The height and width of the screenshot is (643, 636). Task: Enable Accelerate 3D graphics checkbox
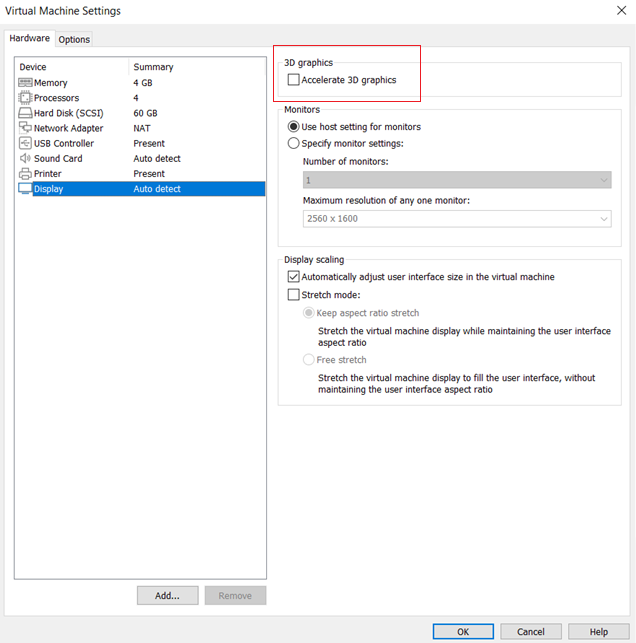293,80
